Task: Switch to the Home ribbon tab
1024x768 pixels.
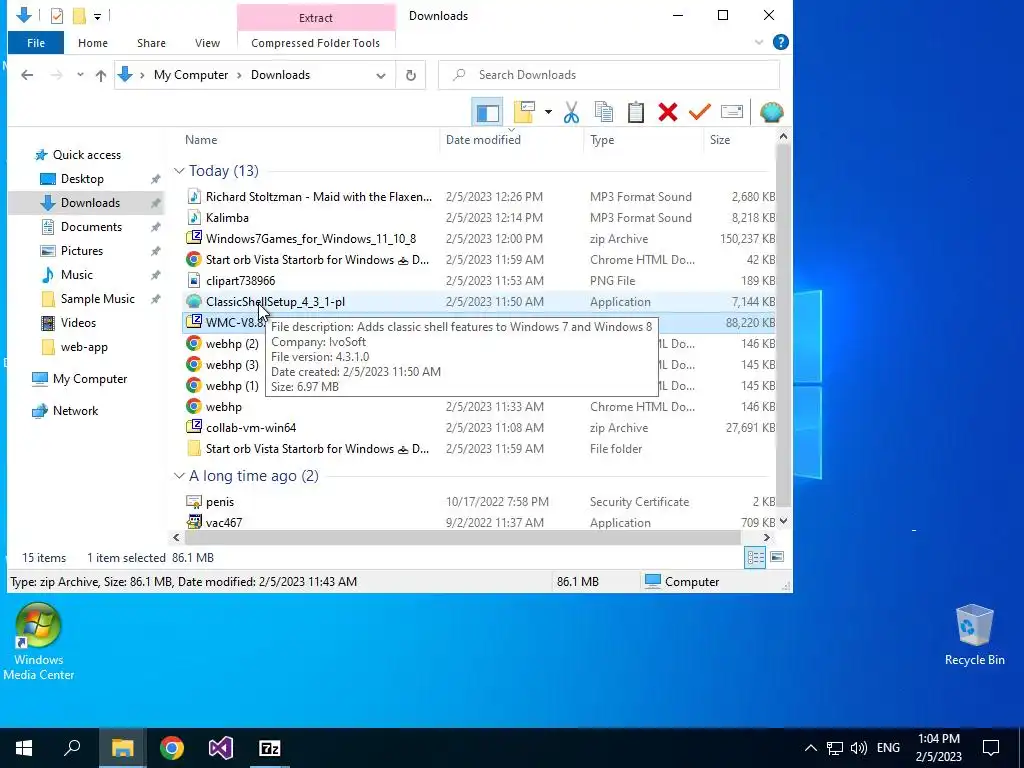Action: tap(93, 43)
